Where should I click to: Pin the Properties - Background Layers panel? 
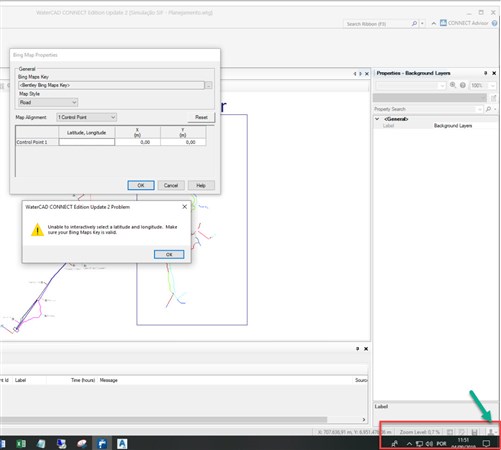pyautogui.click(x=485, y=73)
